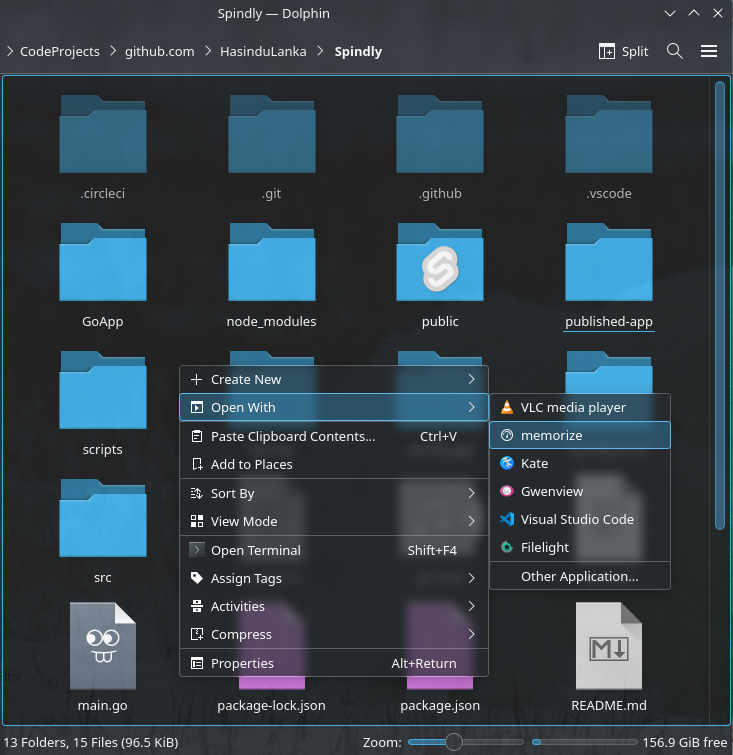Select the scripts folder icon

coord(103,390)
